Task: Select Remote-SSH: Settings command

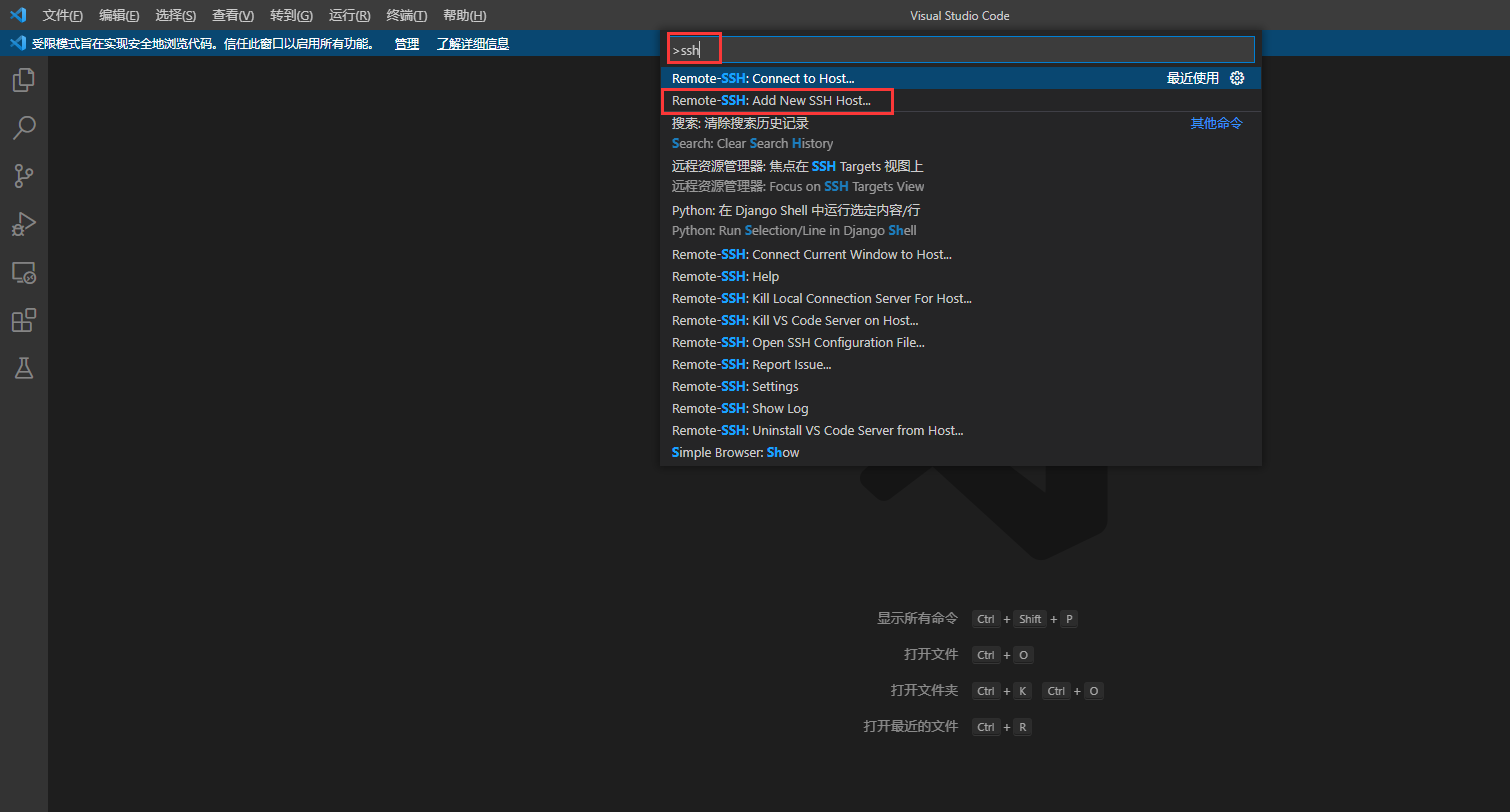Action: [961, 386]
